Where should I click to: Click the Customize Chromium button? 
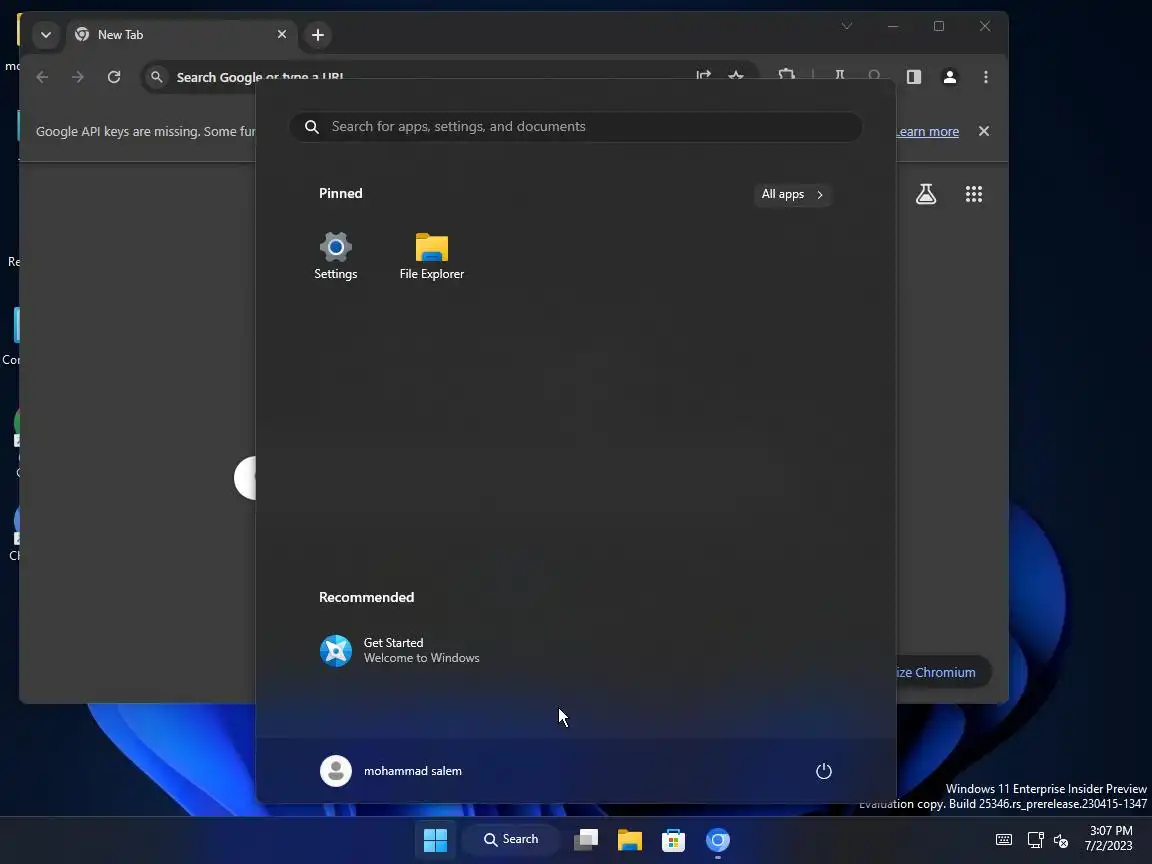[x=944, y=672]
